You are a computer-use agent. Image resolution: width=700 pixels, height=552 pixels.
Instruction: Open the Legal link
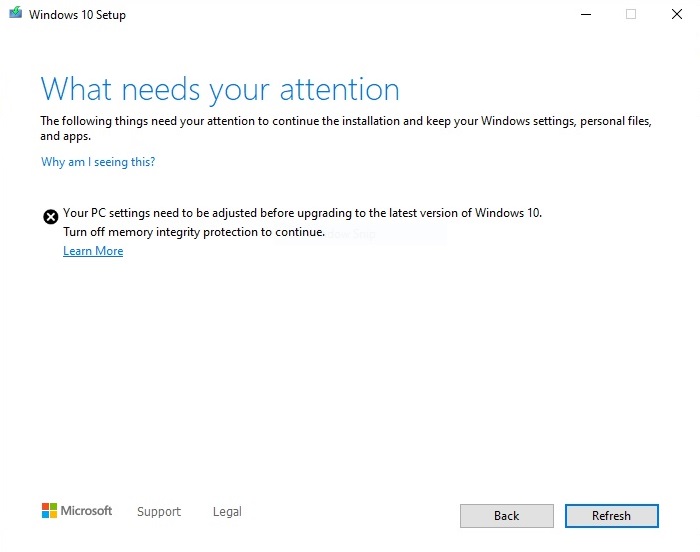click(227, 511)
